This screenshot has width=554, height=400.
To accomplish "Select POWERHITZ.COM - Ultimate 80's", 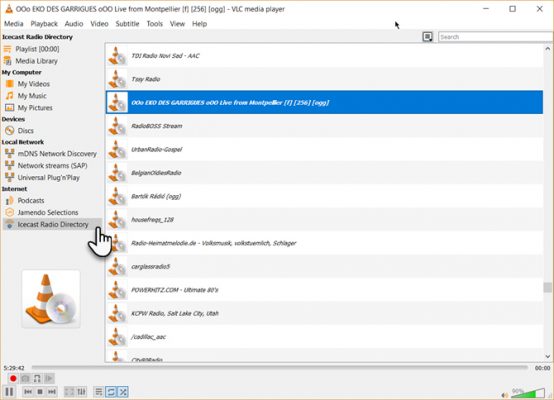I will (x=324, y=290).
